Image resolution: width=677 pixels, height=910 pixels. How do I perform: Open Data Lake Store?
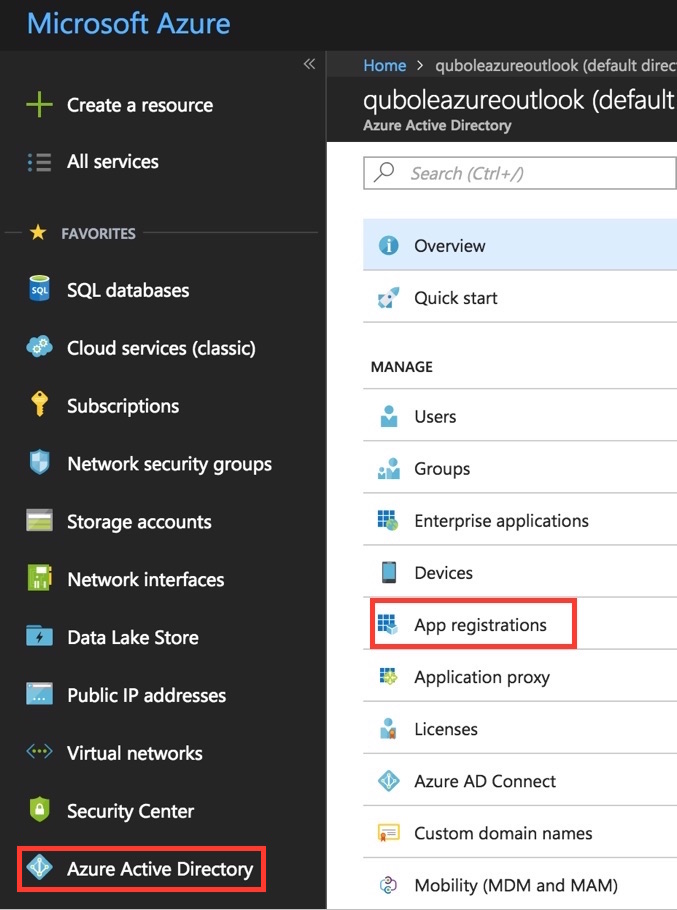133,637
